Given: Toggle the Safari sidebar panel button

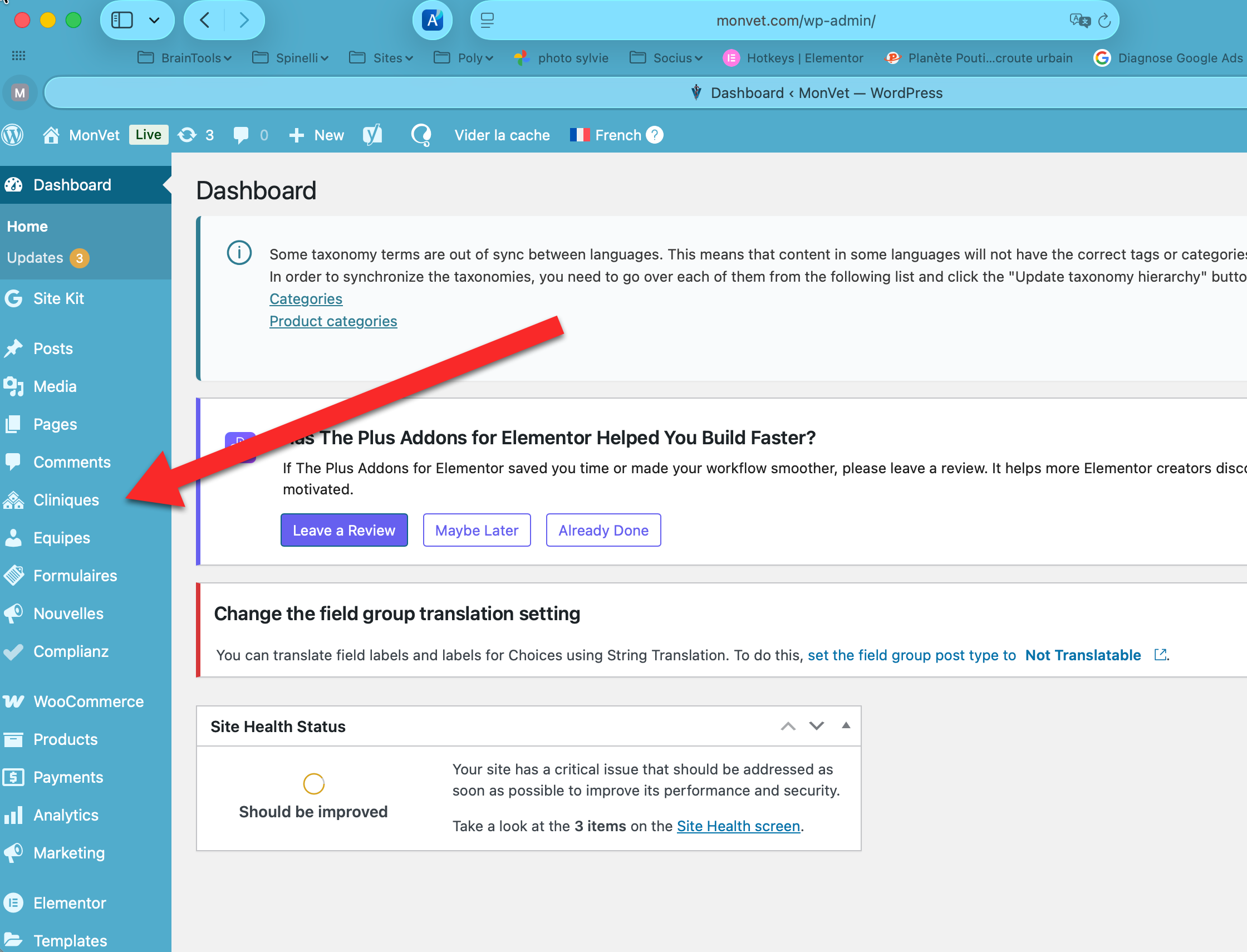Looking at the screenshot, I should click(122, 21).
